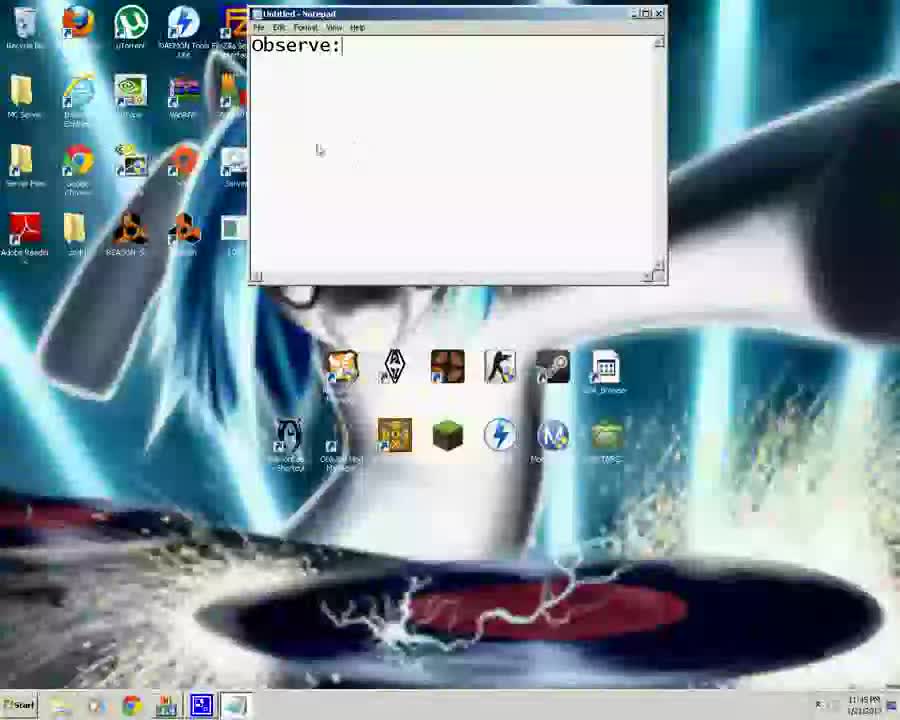Image resolution: width=900 pixels, height=720 pixels.
Task: Launch the uTorrent desktop icon
Action: pyautogui.click(x=130, y=23)
